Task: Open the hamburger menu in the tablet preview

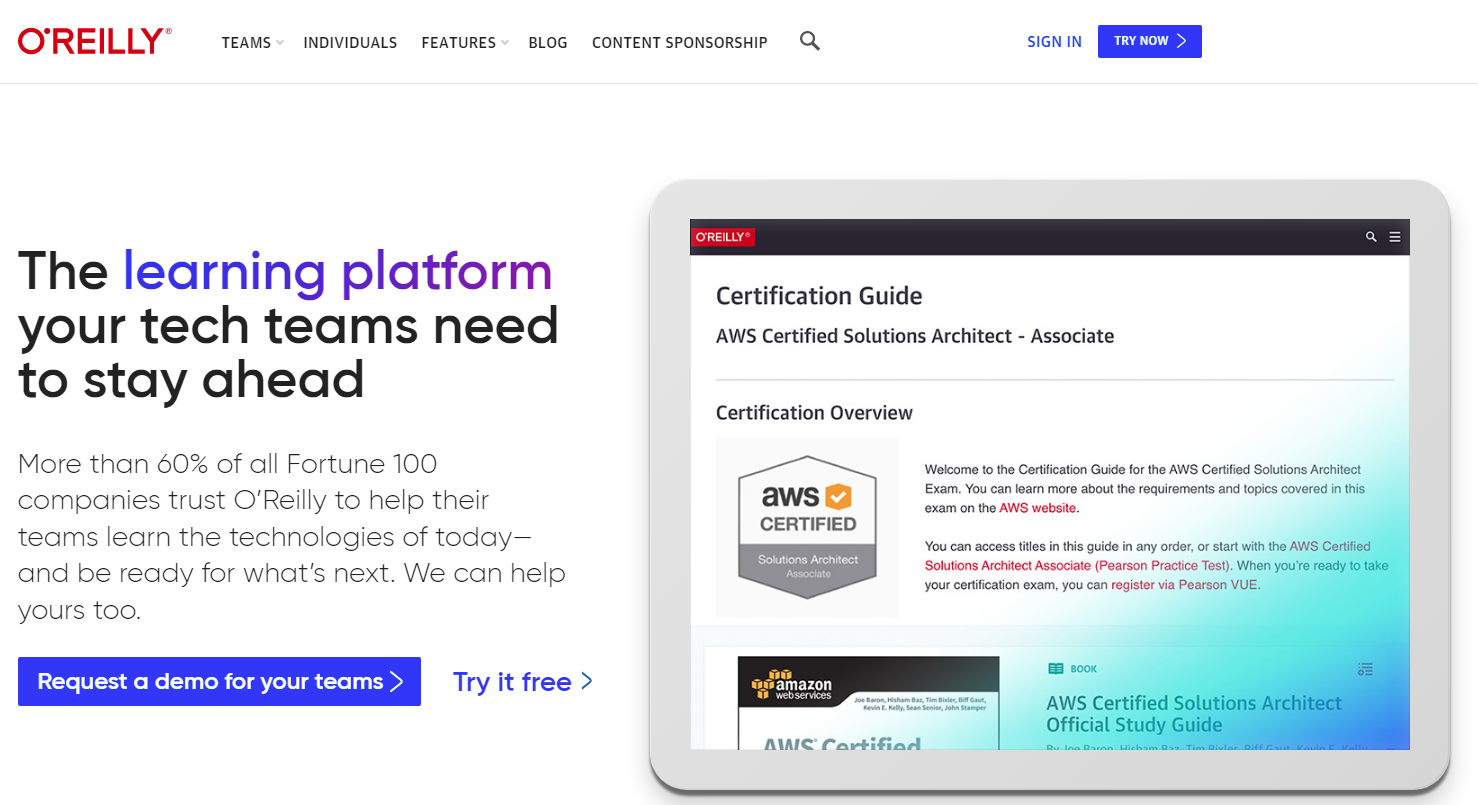Action: (x=1395, y=237)
